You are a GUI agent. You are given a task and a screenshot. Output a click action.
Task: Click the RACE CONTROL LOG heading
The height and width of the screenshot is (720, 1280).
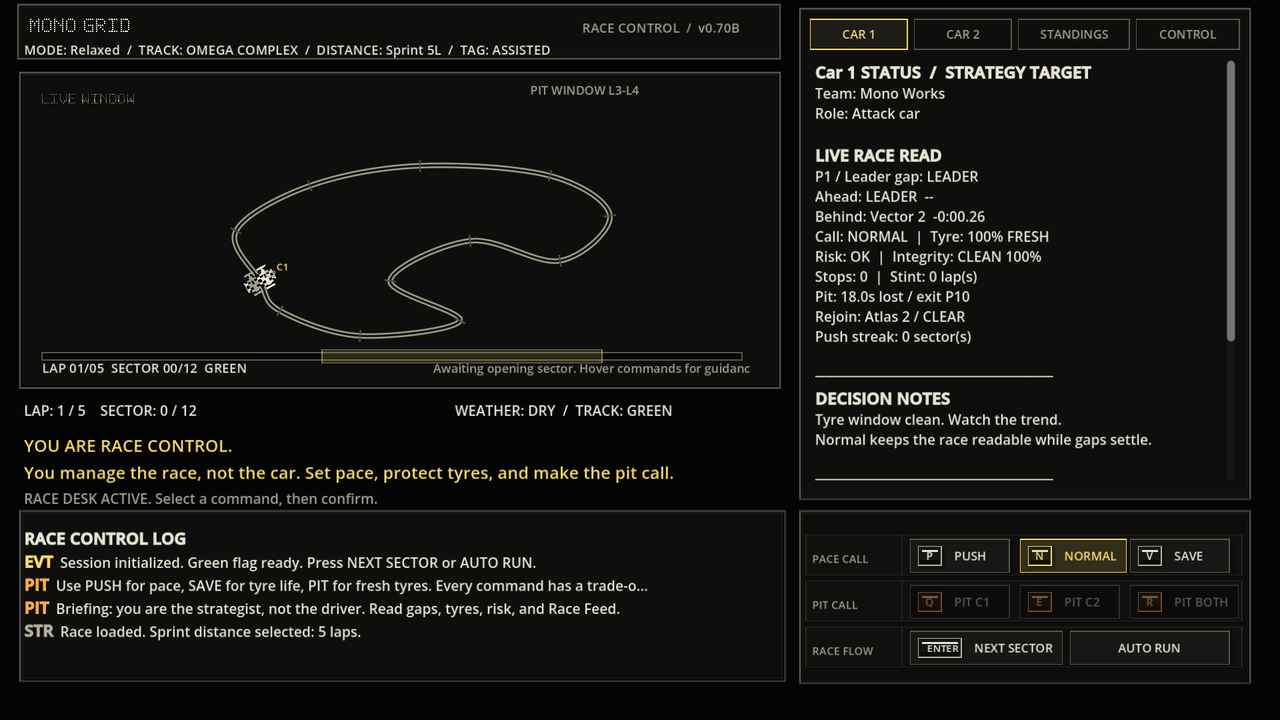pos(105,539)
